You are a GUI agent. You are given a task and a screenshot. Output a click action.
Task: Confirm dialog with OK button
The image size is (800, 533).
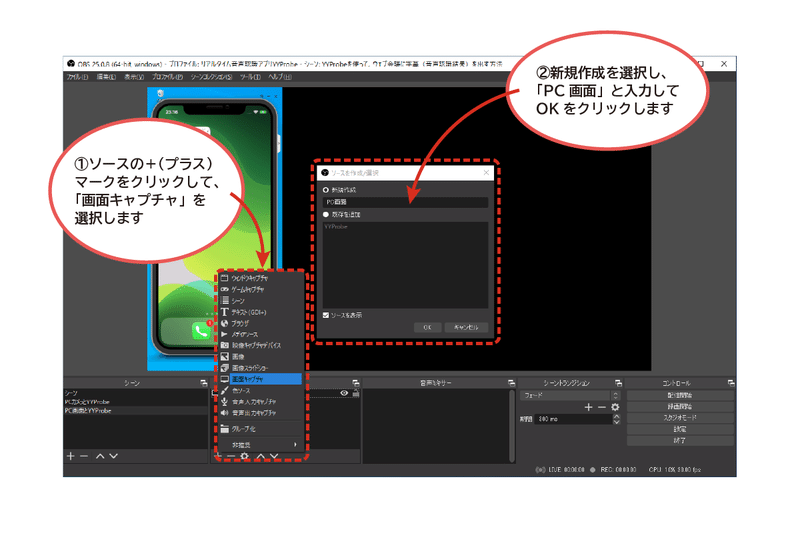coord(428,327)
